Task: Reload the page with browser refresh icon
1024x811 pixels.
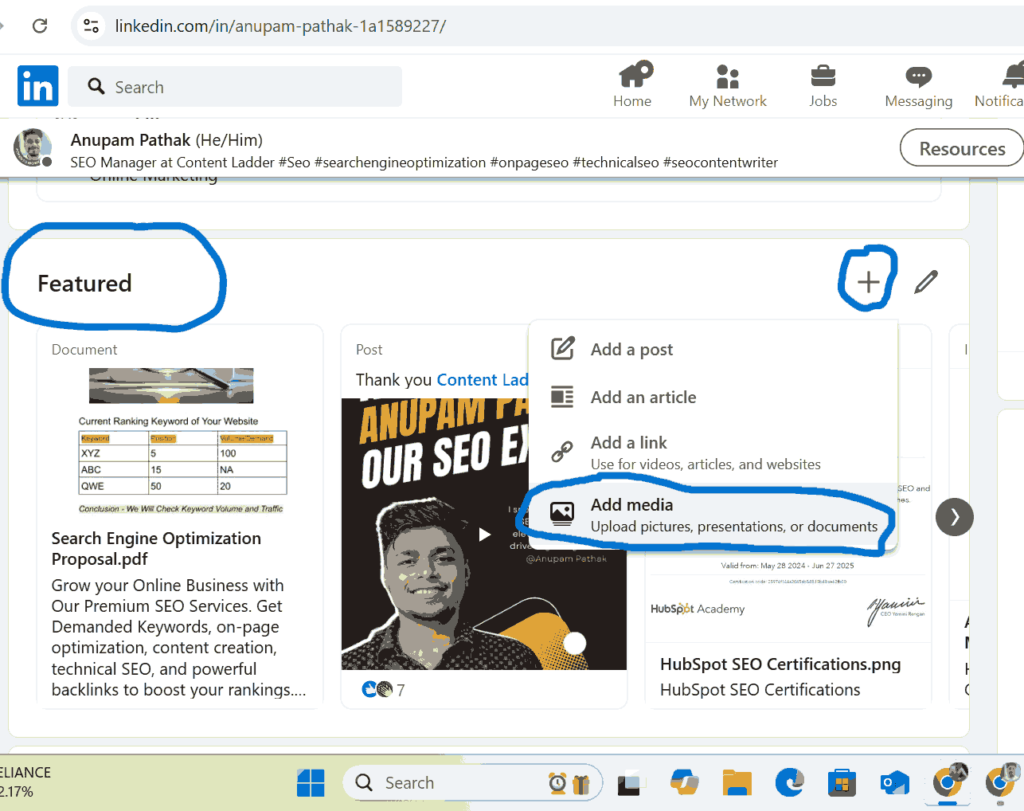Action: (x=40, y=26)
